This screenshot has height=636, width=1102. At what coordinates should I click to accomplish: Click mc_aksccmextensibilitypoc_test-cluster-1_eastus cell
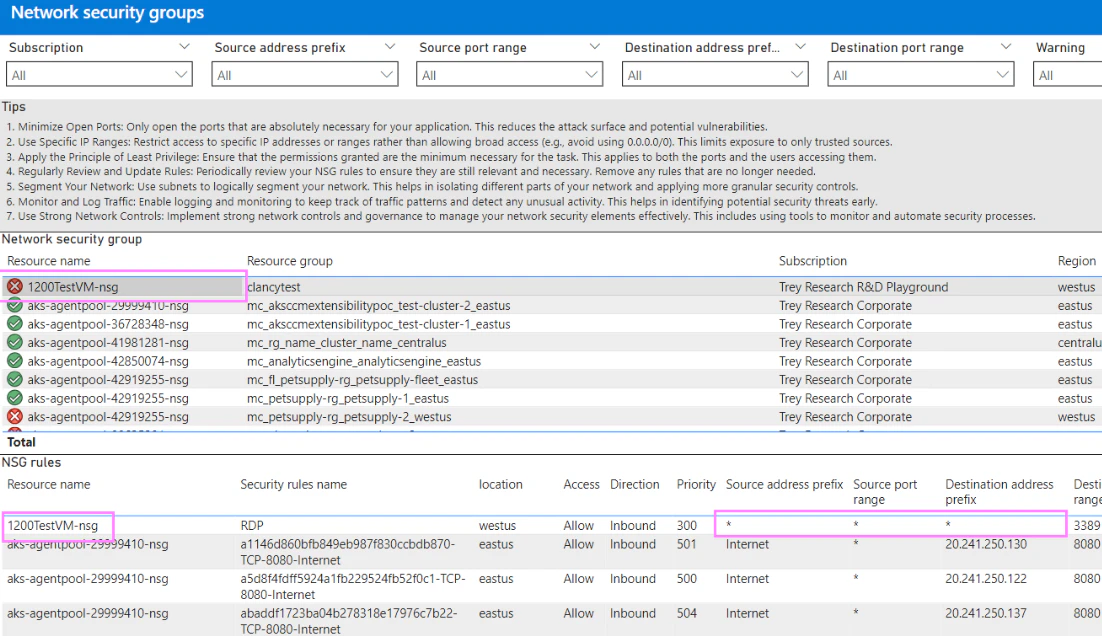pos(378,324)
